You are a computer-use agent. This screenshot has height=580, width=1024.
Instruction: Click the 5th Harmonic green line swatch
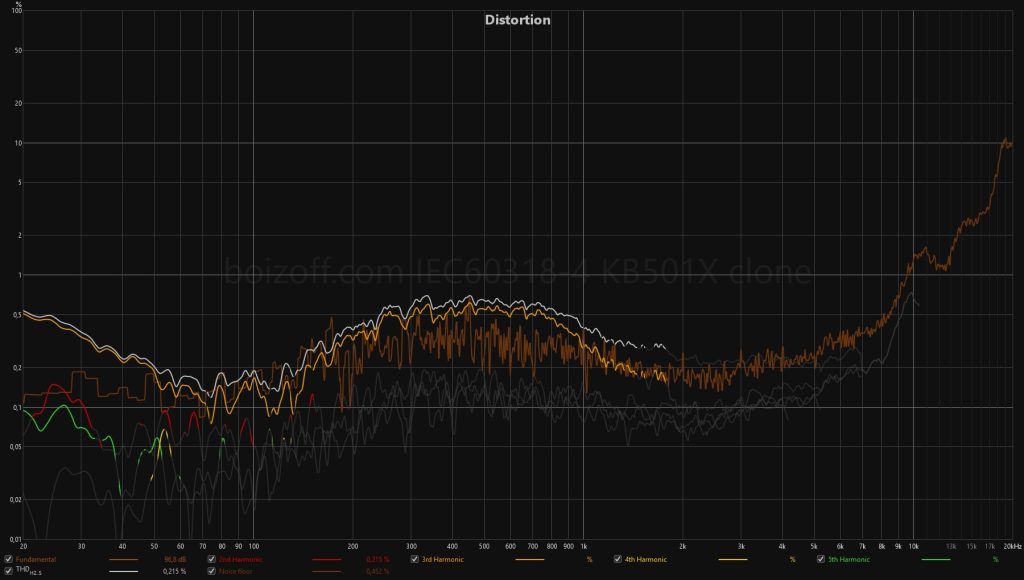[x=936, y=560]
